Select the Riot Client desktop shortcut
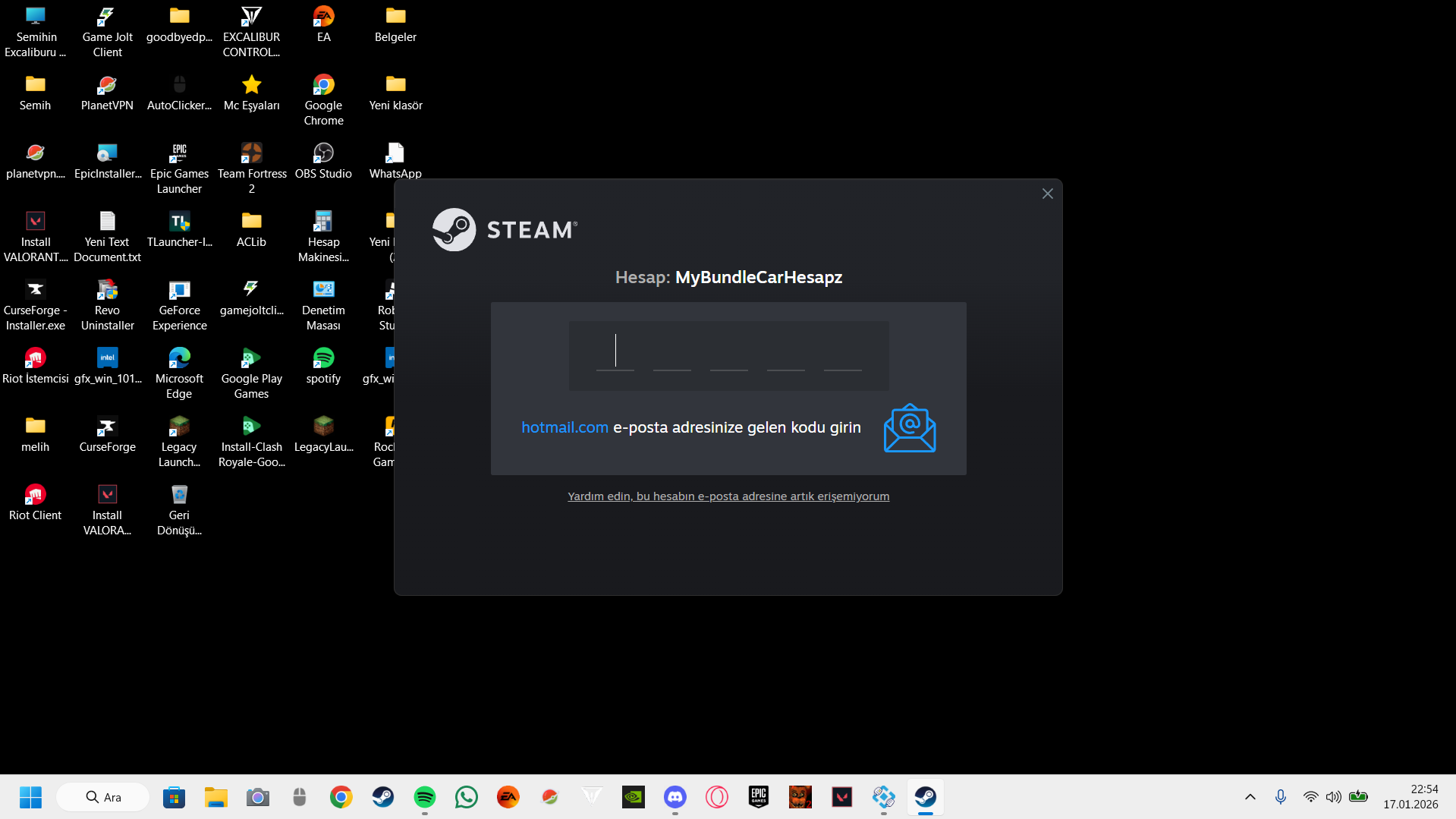This screenshot has height=819, width=1456. (x=36, y=502)
